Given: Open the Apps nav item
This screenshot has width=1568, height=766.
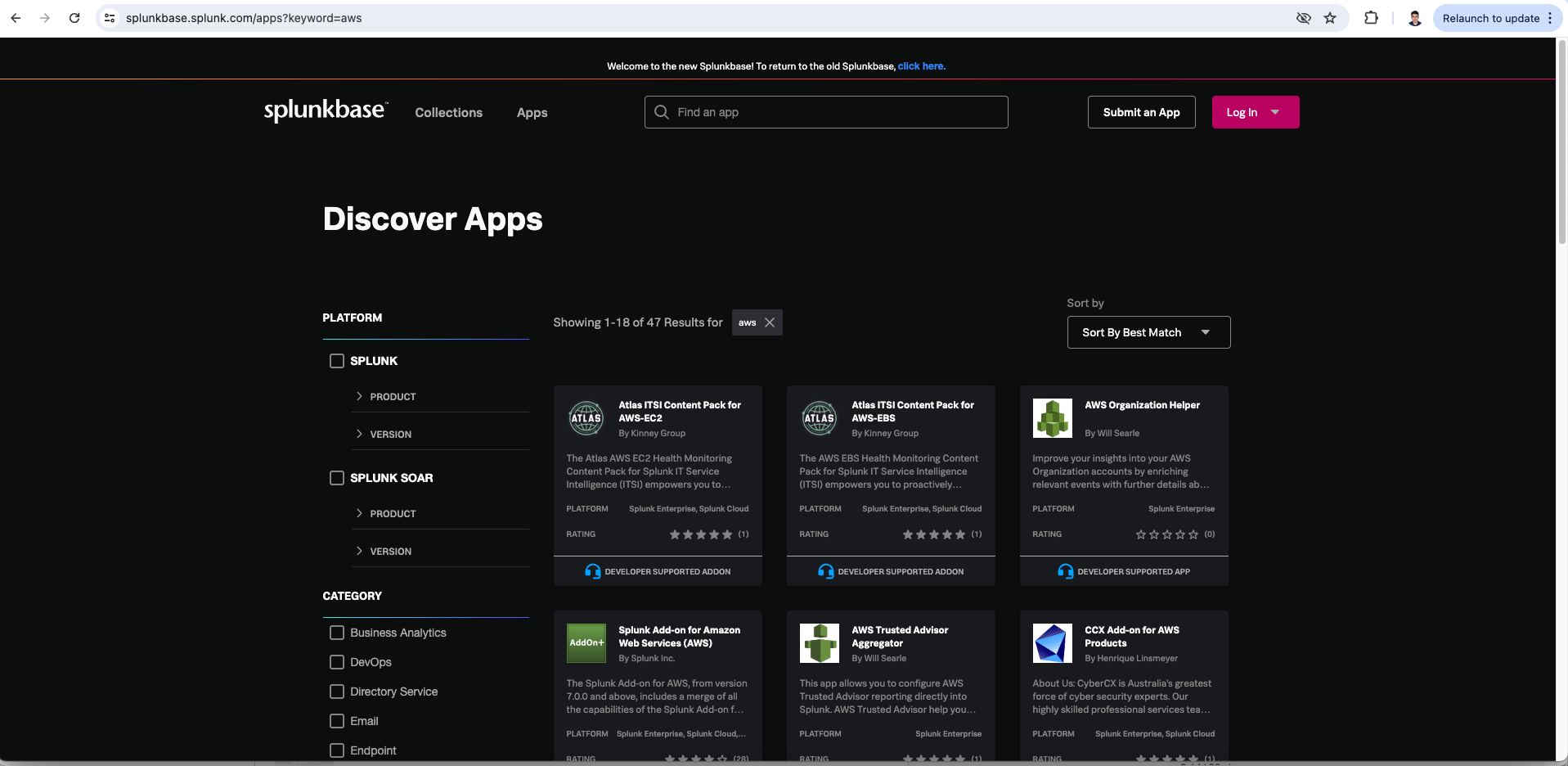Looking at the screenshot, I should (x=532, y=113).
